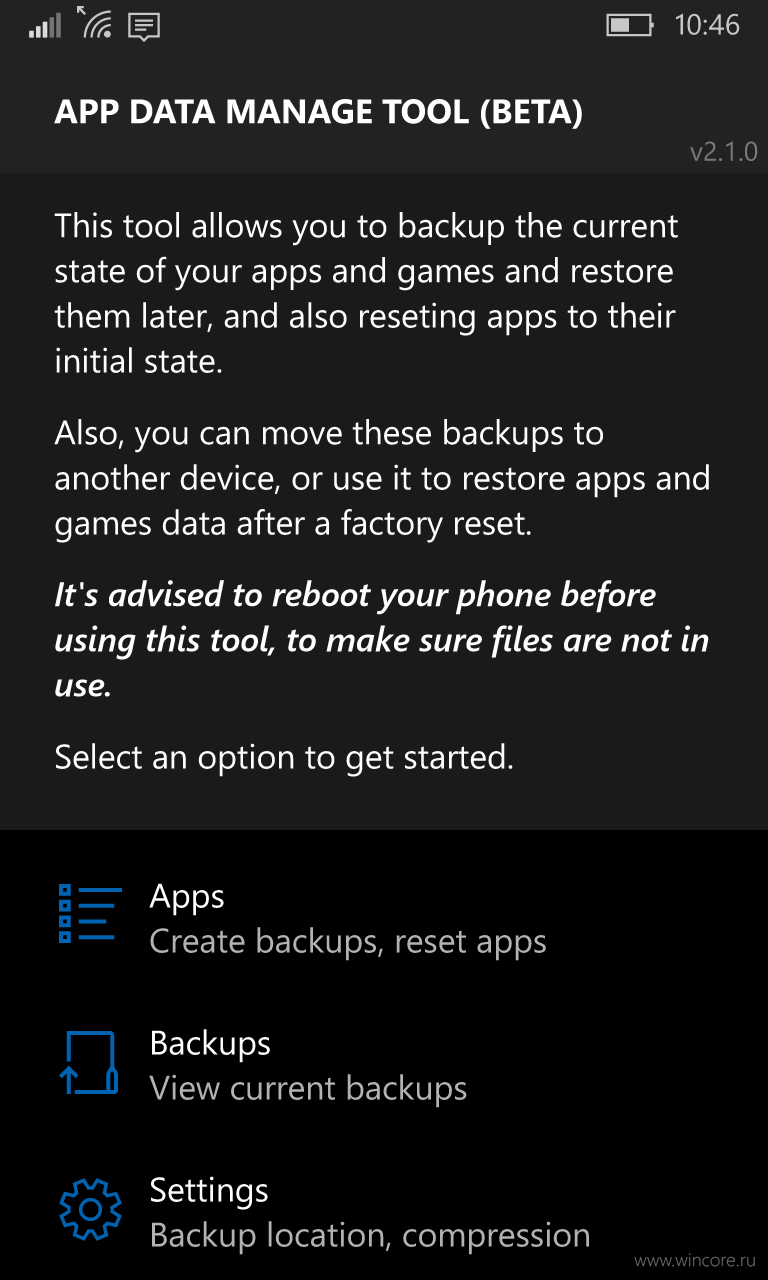Open the Apps list icon
The height and width of the screenshot is (1280, 768).
[90, 914]
